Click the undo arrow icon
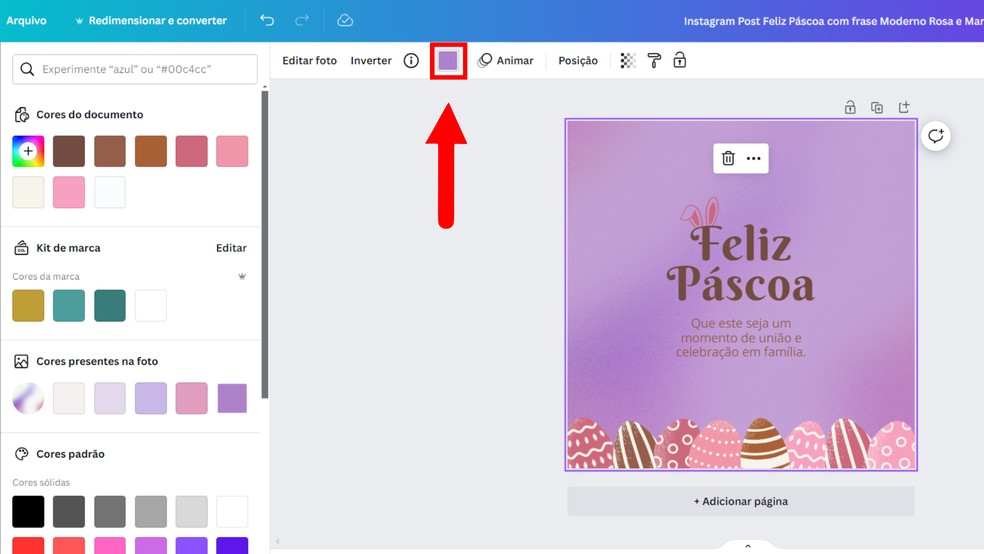Viewport: 984px width, 554px height. 267,20
